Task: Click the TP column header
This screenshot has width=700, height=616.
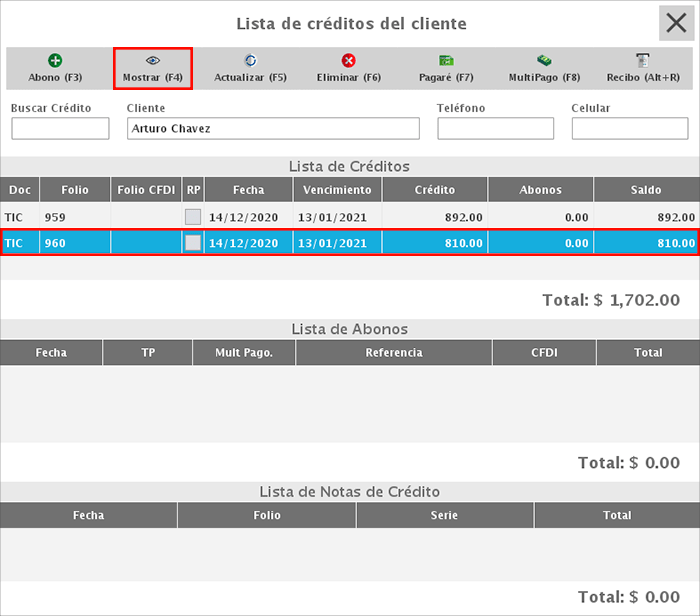Action: [x=148, y=353]
